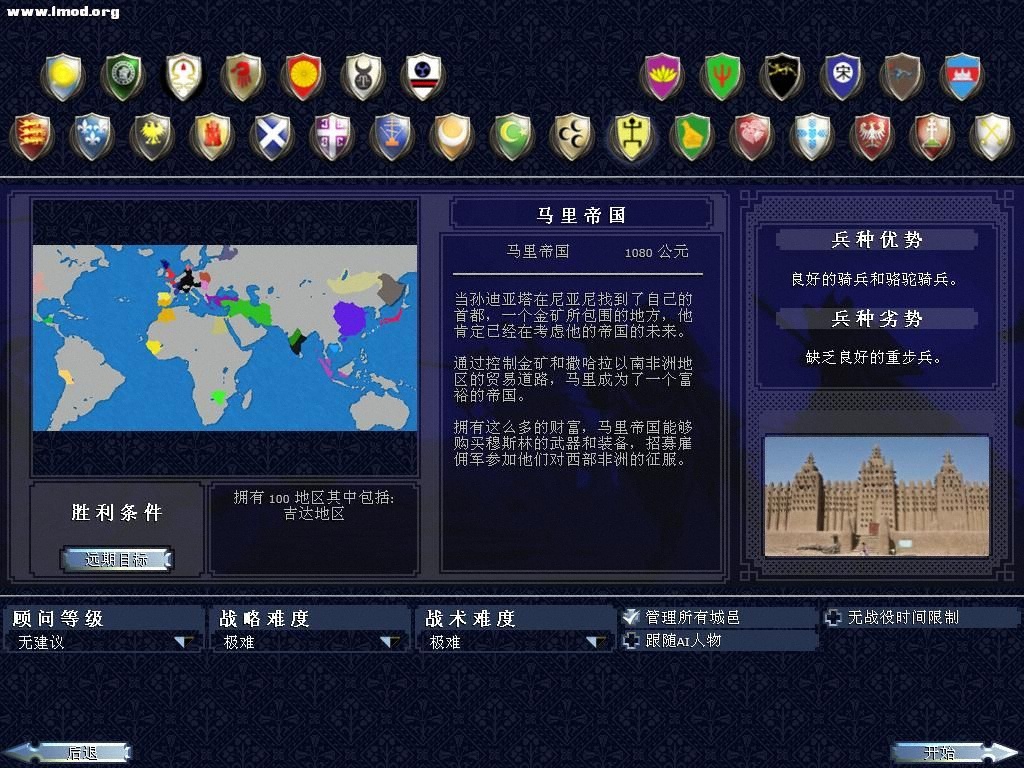
Task: Choose the black shield with golden dragon
Action: click(781, 76)
